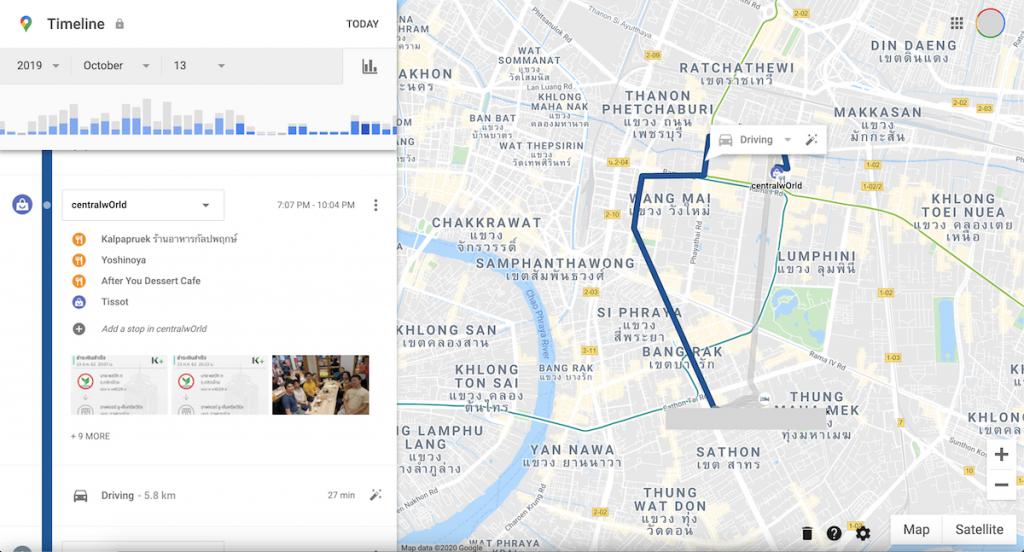Image resolution: width=1024 pixels, height=552 pixels.
Task: Select After You Dessert Cafe stop
Action: pyautogui.click(x=150, y=281)
